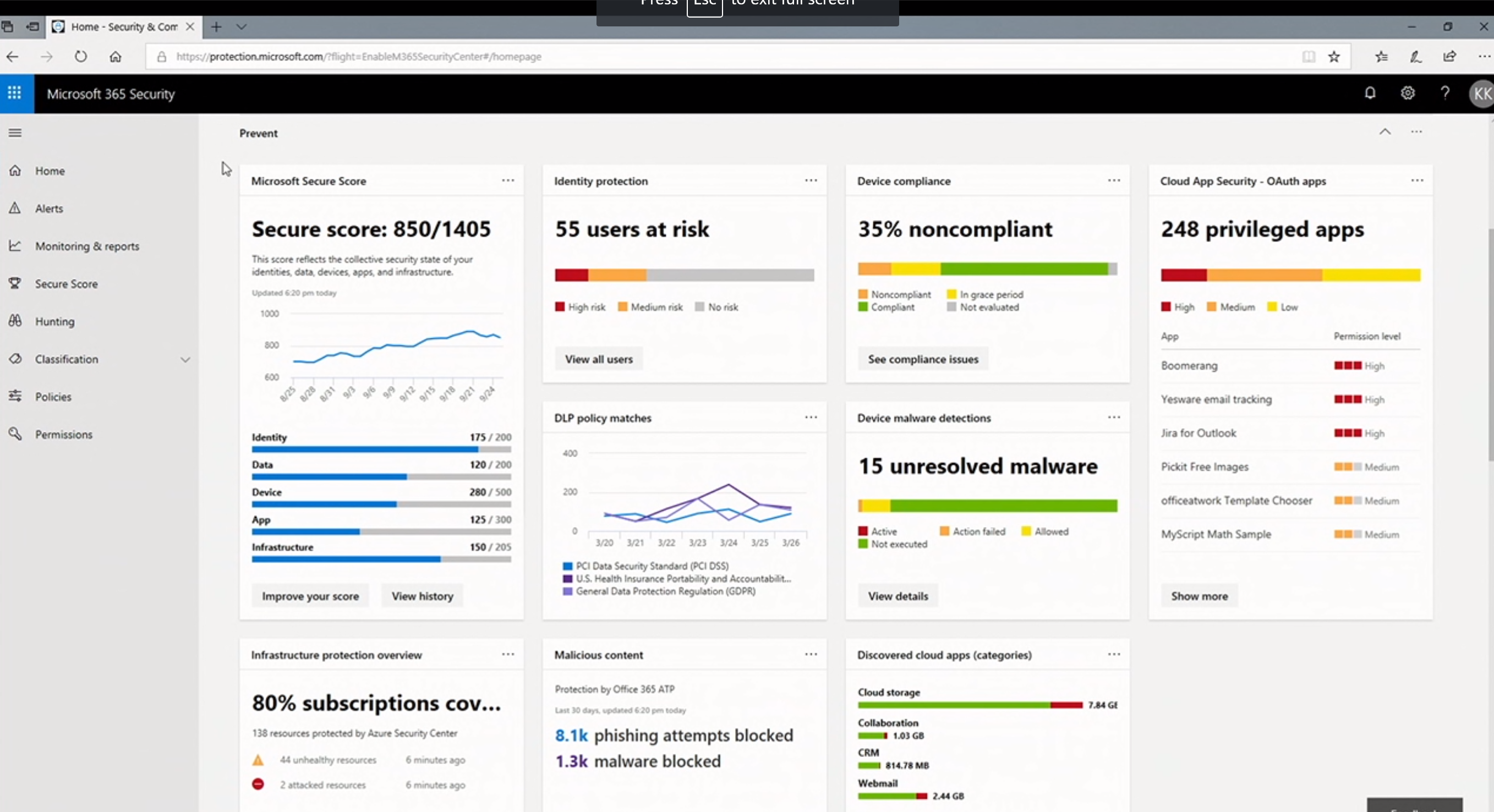Image resolution: width=1494 pixels, height=812 pixels.
Task: Open the favorites hub icon
Action: click(x=1382, y=56)
